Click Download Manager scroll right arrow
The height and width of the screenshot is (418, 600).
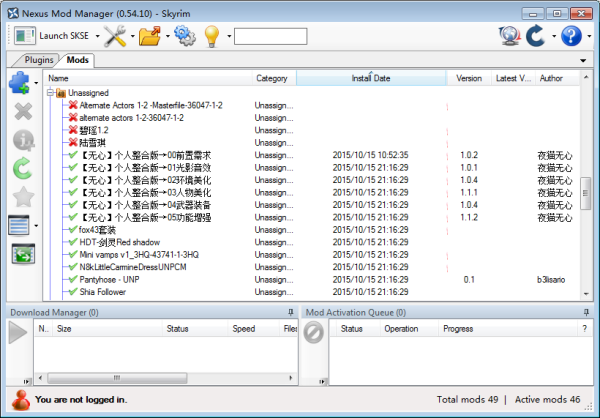coord(291,378)
